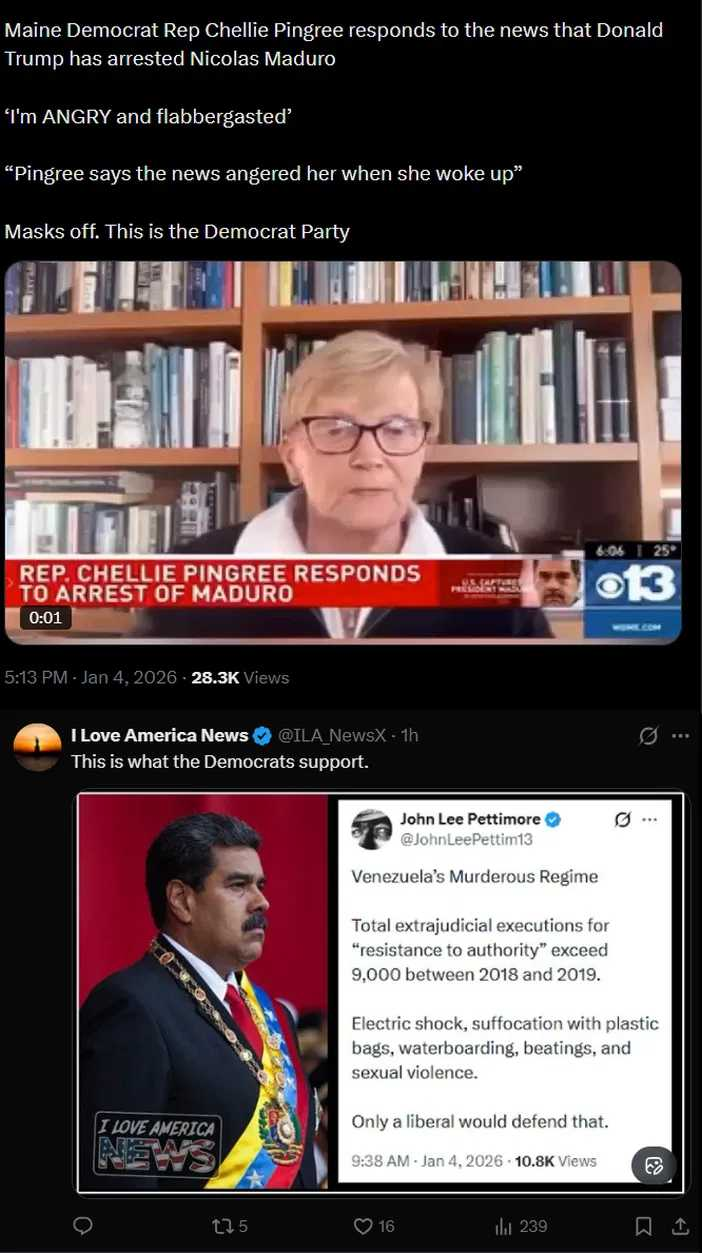Viewport: 702px width, 1253px height.
Task: Open the three-dot menu on ILA_NewsX reply
Action: pos(681,736)
